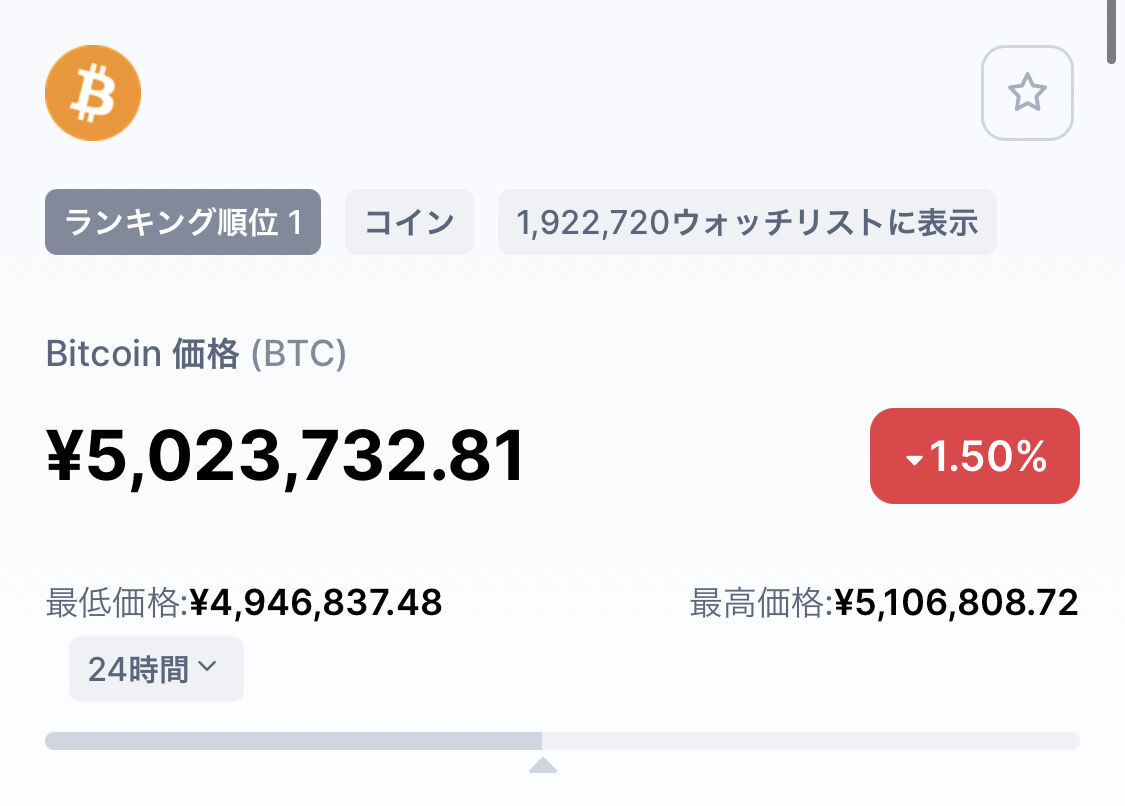Click the (BTC) ticker symbol
Screen dimensions: 1125x806
pyautogui.click(x=298, y=354)
